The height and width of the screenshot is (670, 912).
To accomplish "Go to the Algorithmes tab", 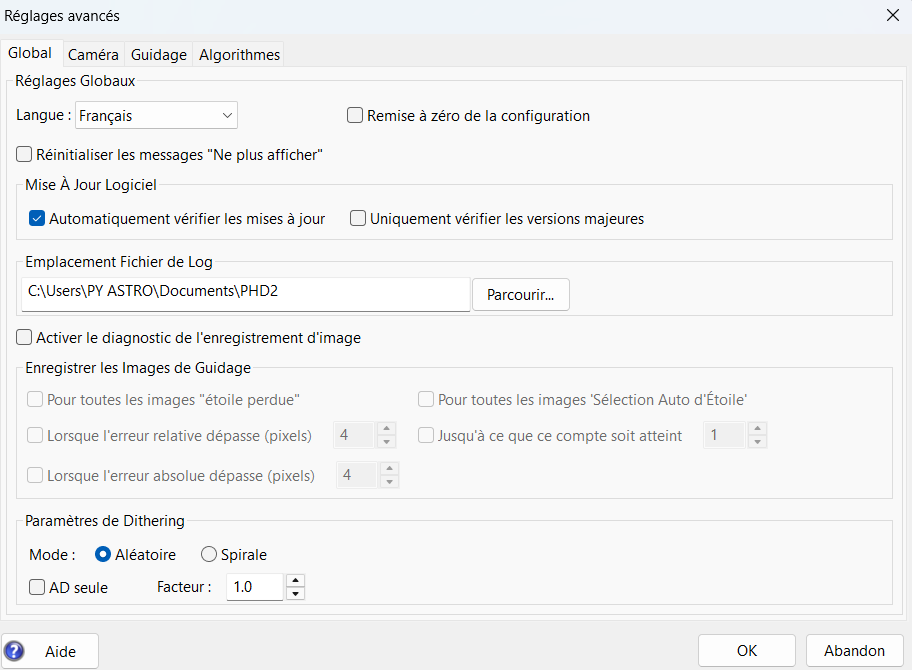I will pyautogui.click(x=239, y=55).
